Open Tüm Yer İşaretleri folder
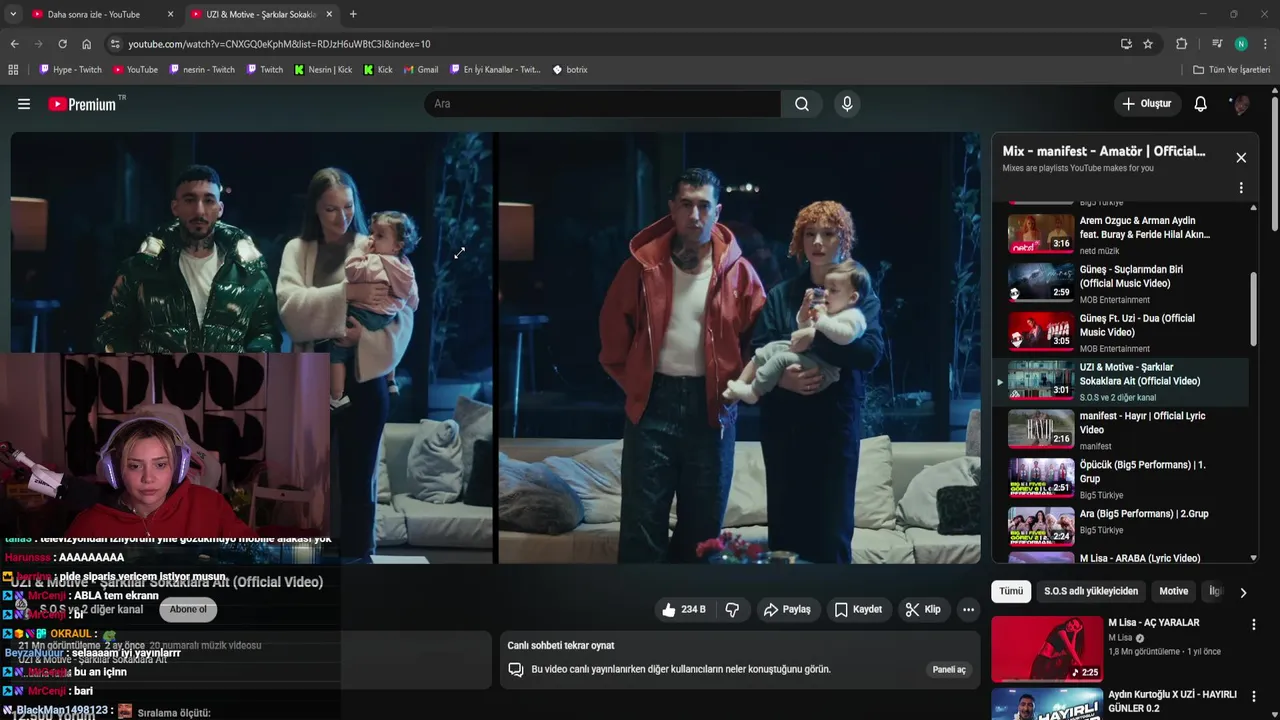This screenshot has height=720, width=1280. pos(1231,70)
